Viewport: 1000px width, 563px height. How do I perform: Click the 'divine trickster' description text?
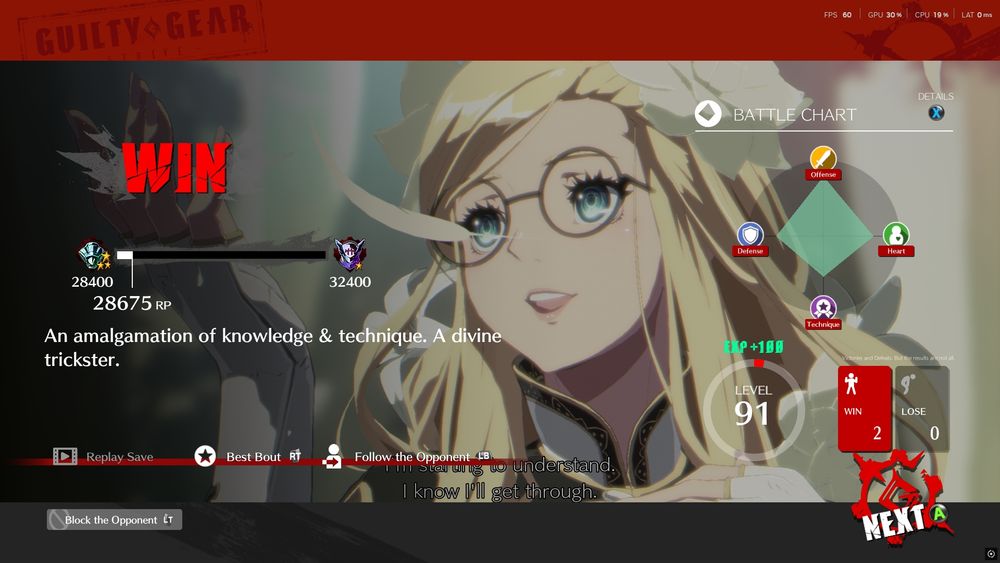tap(273, 347)
